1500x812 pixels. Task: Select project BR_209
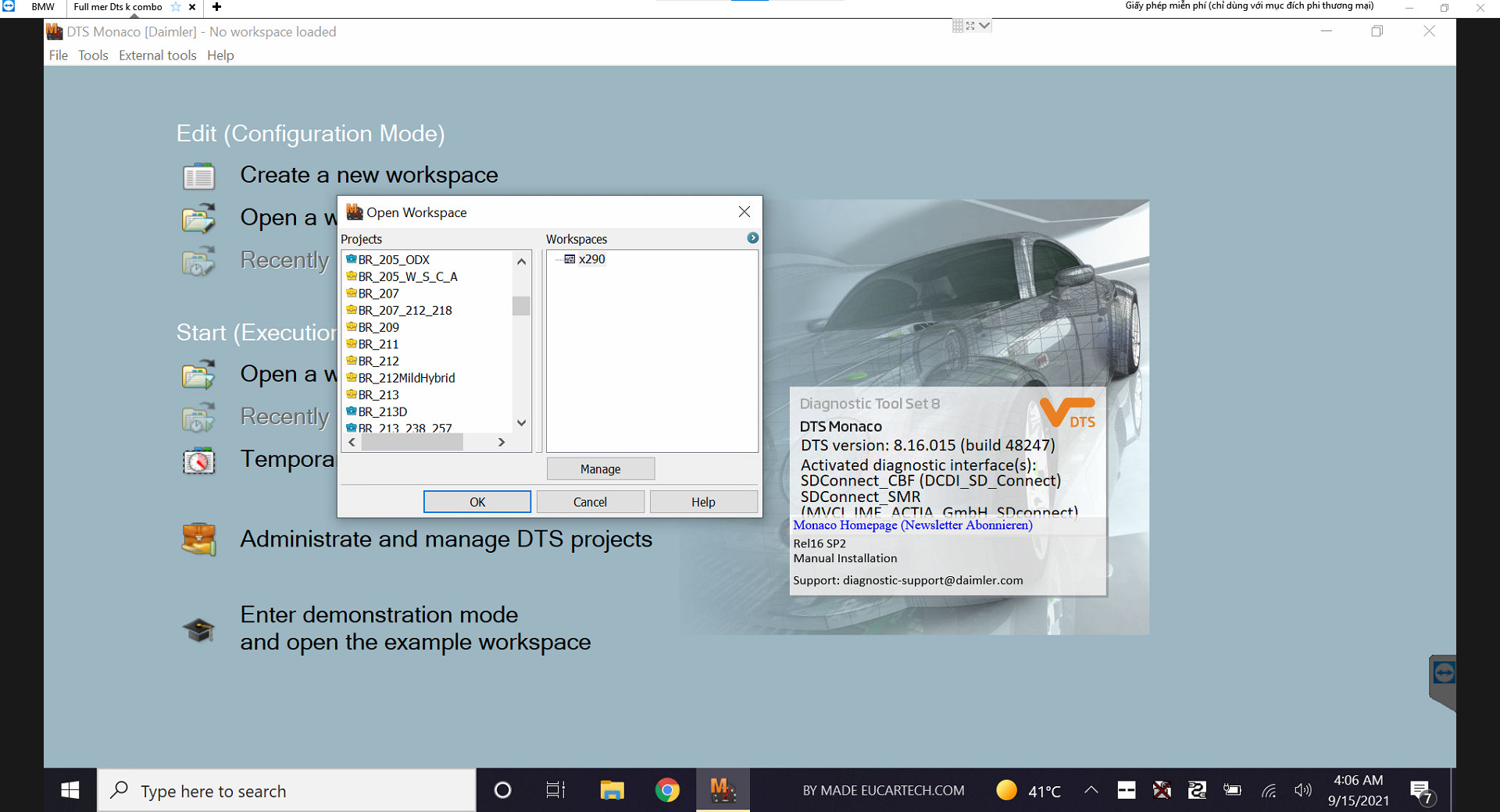(378, 328)
